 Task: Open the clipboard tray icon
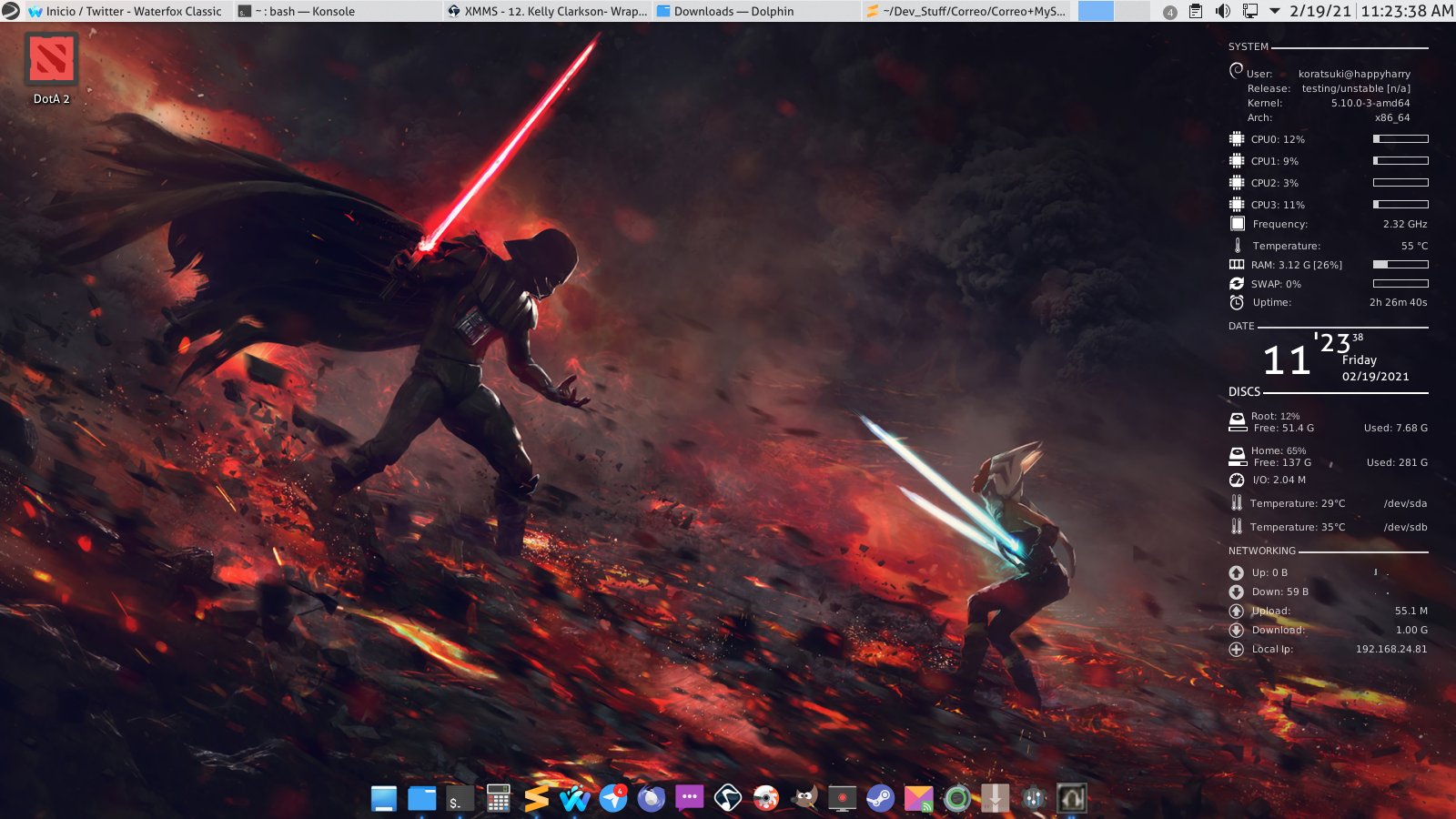pos(1196,11)
